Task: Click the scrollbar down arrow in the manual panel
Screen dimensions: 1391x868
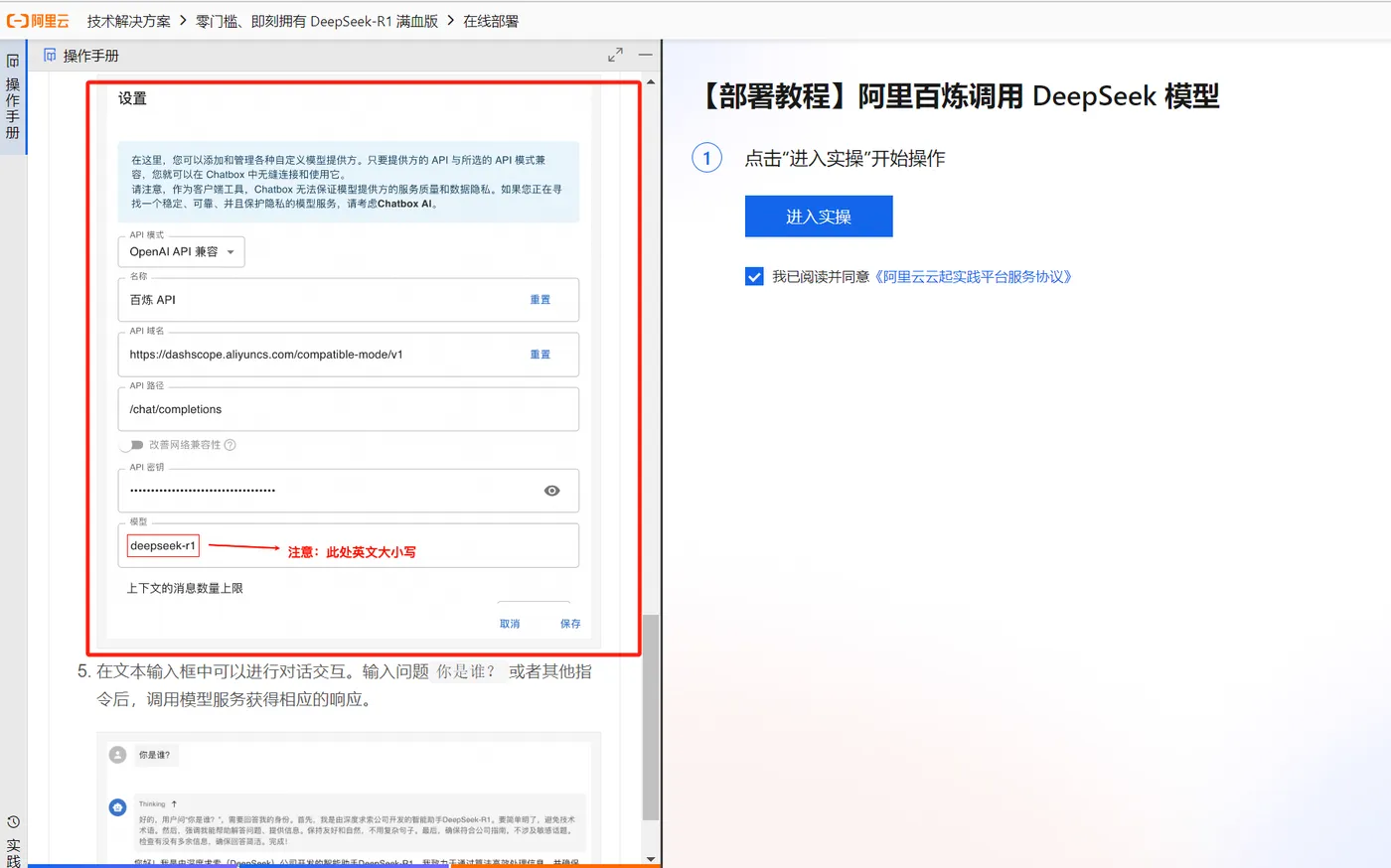Action: (651, 859)
